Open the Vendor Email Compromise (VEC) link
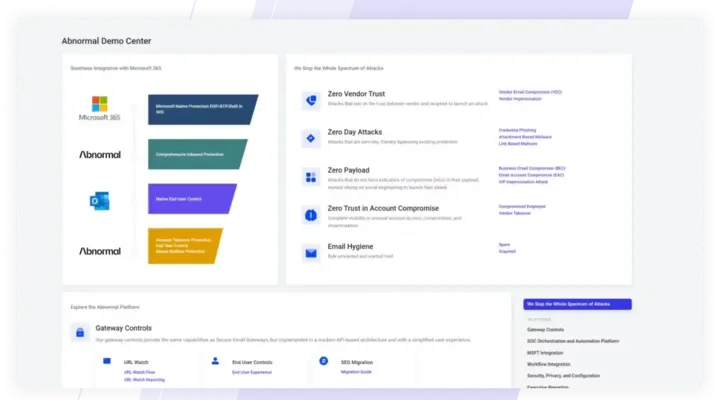 click(530, 92)
